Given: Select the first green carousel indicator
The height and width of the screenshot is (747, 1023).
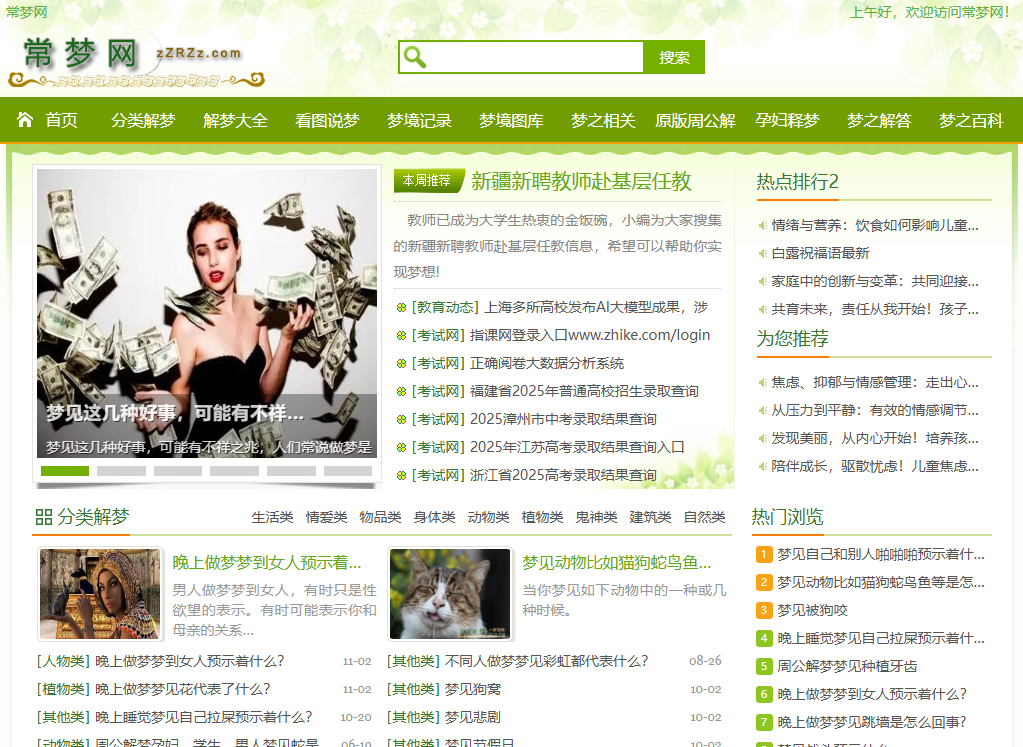Looking at the screenshot, I should [65, 471].
